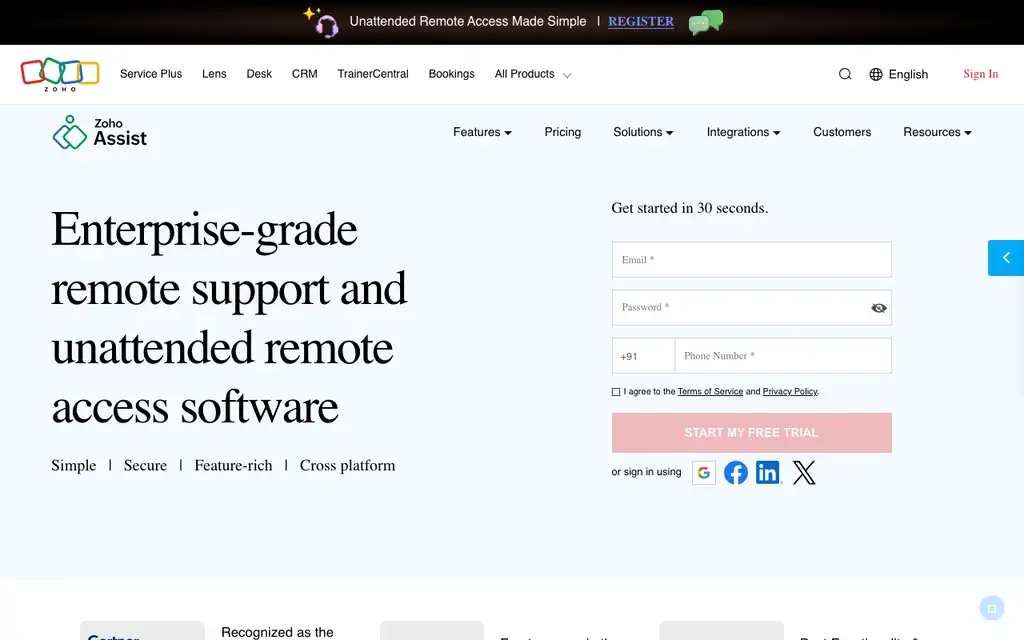Screen dimensions: 1024x640
Task: Open Bookings in top navigation
Action: [451, 74]
